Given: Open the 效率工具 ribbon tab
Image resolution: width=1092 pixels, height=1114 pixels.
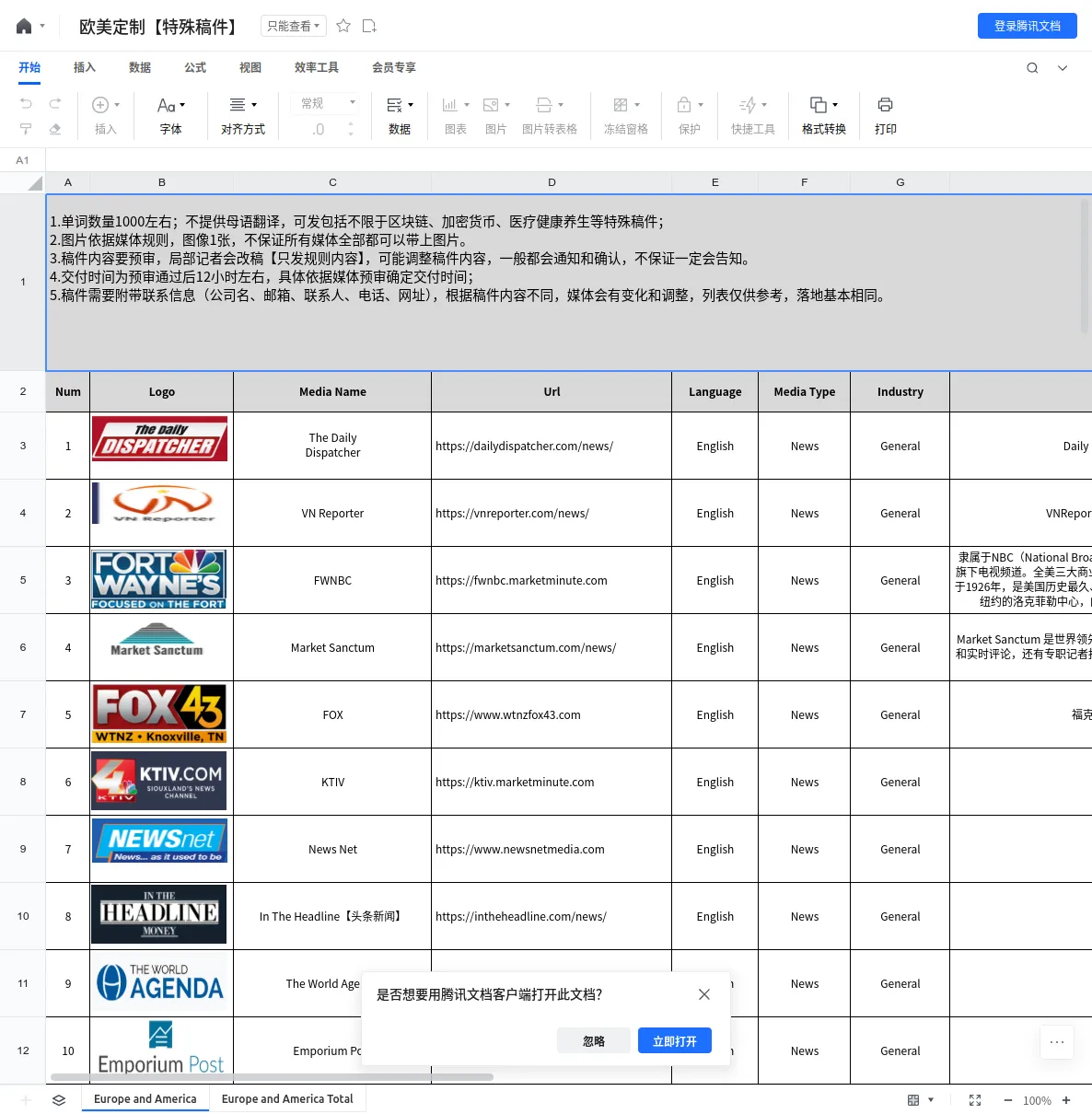Looking at the screenshot, I should point(317,67).
